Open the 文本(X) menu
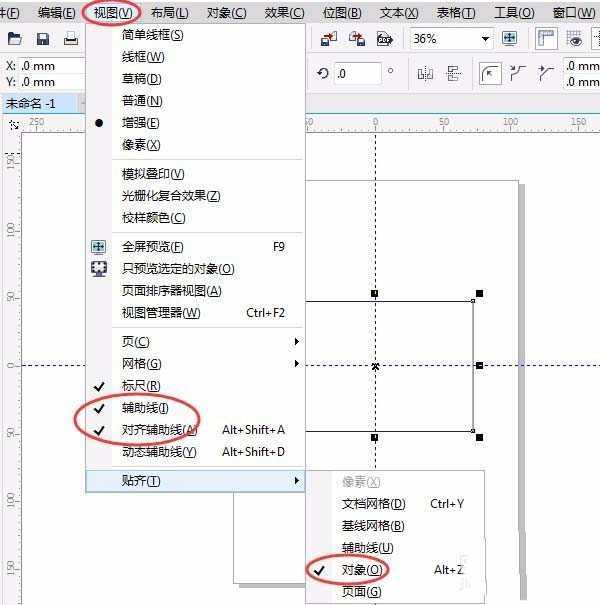This screenshot has height=605, width=600. [x=399, y=13]
